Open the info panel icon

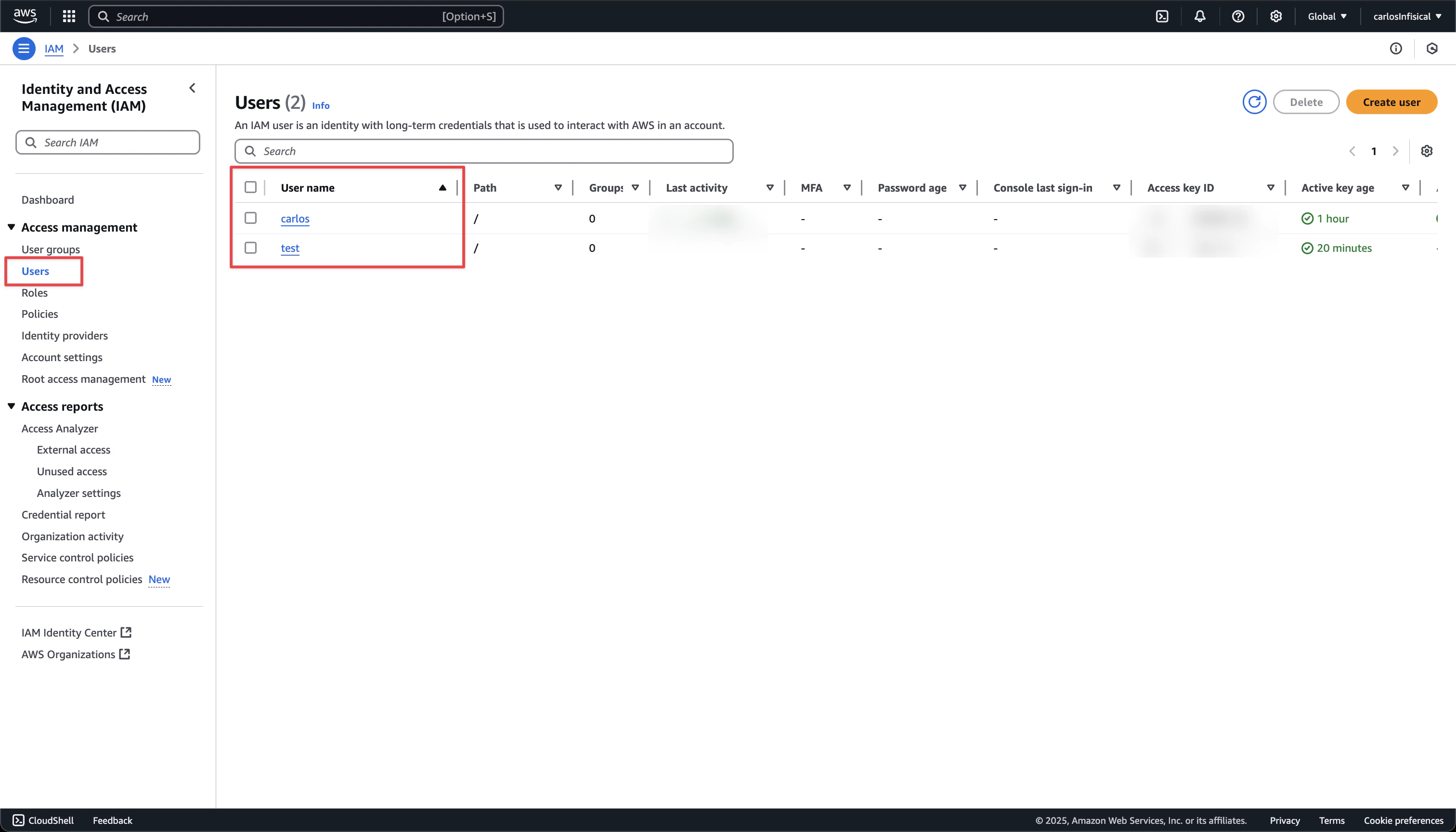1395,49
